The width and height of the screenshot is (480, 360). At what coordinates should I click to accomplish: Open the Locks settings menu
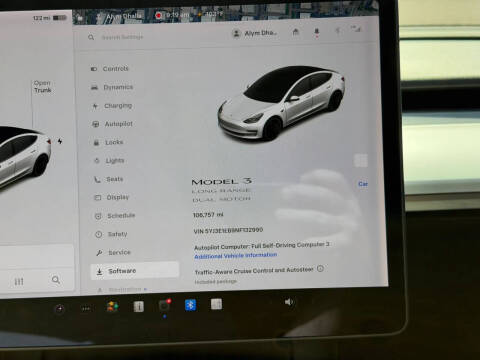pos(108,142)
